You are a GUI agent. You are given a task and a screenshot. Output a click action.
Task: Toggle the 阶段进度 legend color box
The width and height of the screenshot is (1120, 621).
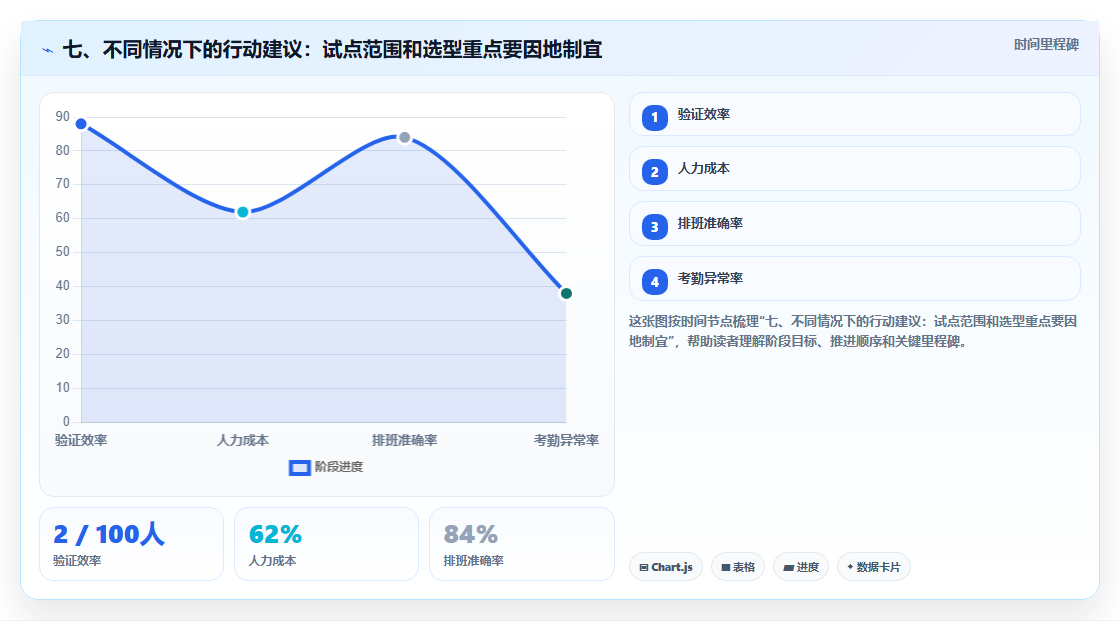pos(299,467)
